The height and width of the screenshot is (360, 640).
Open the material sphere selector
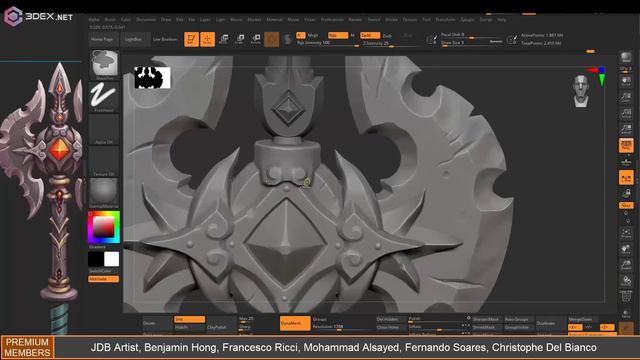pyautogui.click(x=104, y=193)
